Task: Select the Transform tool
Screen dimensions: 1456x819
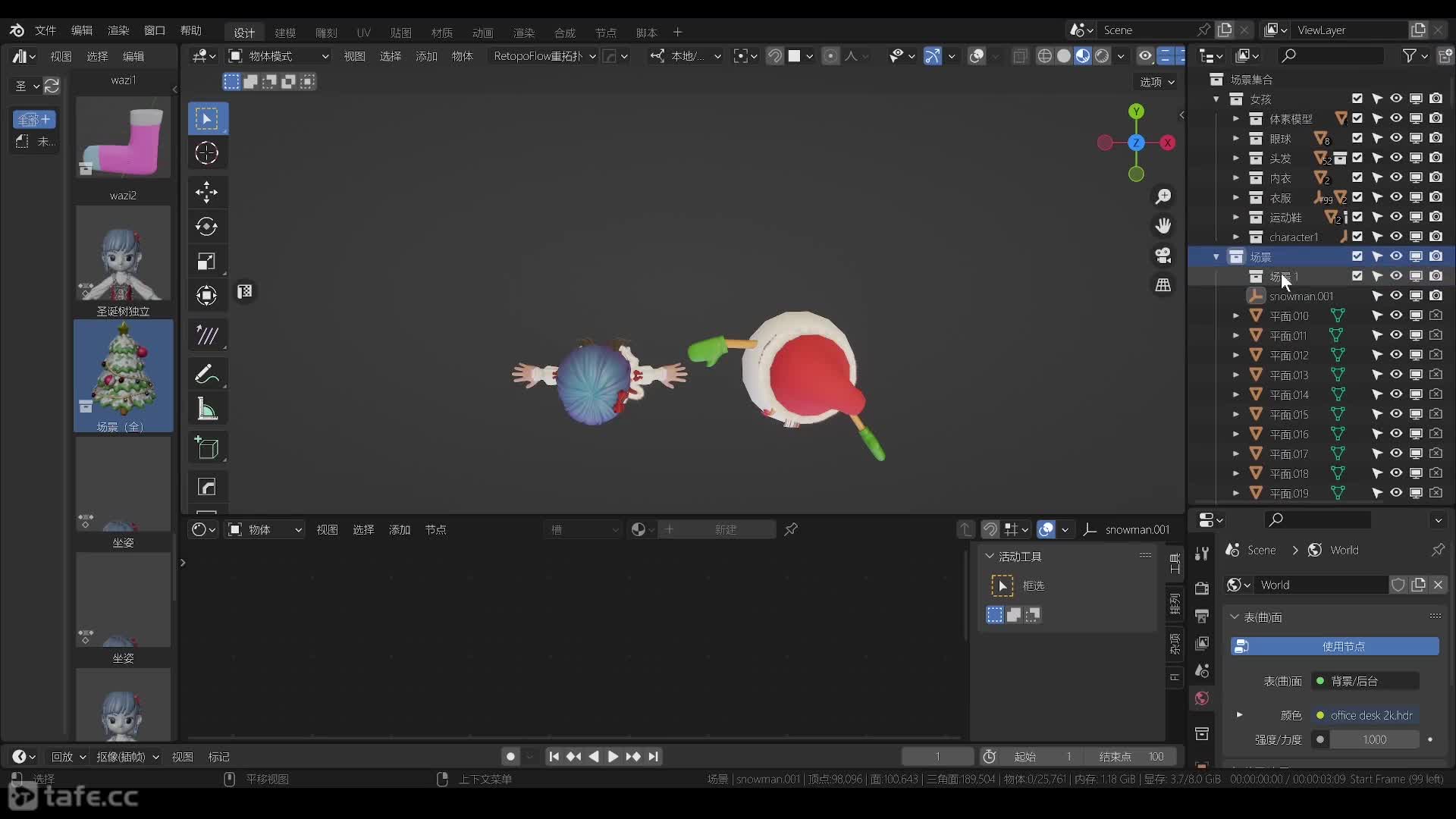Action: click(x=207, y=295)
